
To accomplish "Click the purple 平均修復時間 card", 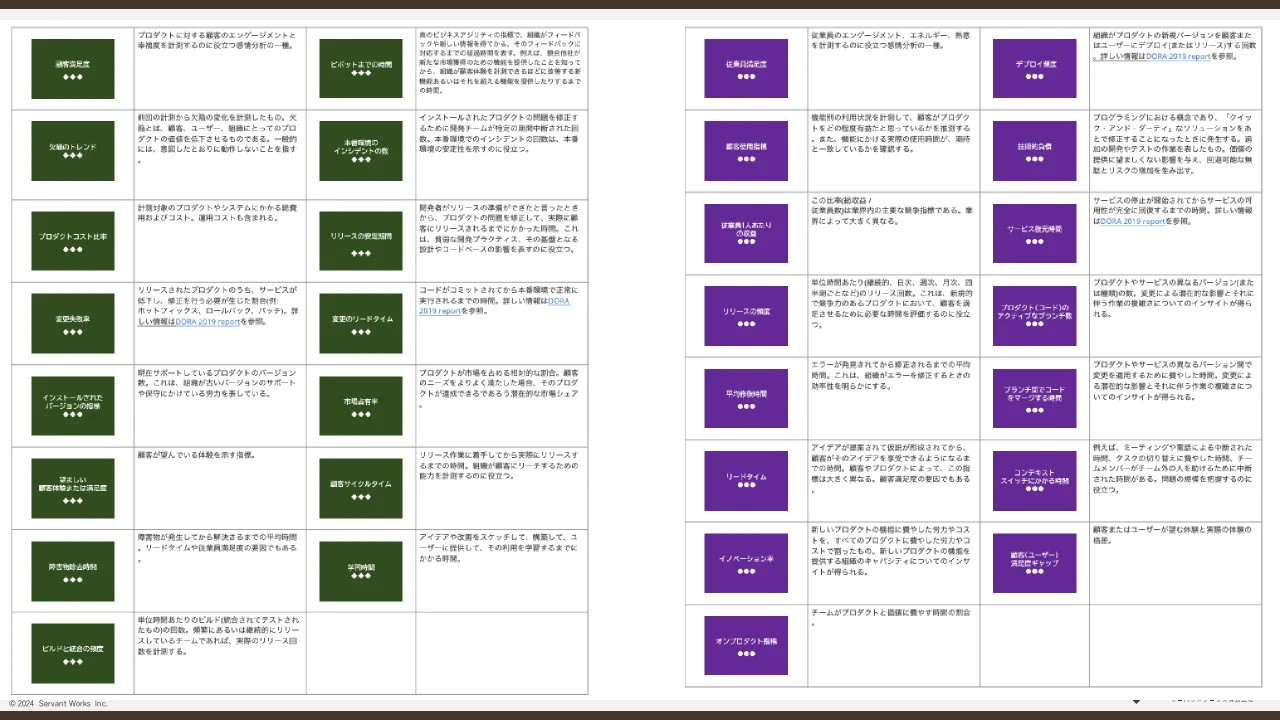I will click(746, 398).
